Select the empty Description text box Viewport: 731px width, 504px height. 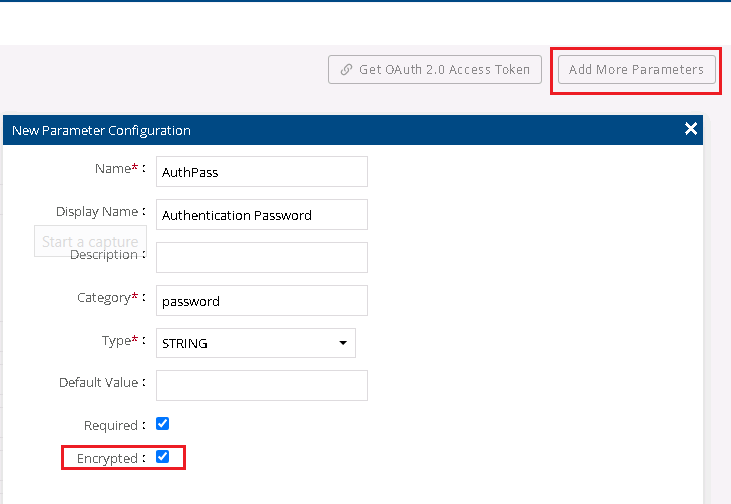262,257
